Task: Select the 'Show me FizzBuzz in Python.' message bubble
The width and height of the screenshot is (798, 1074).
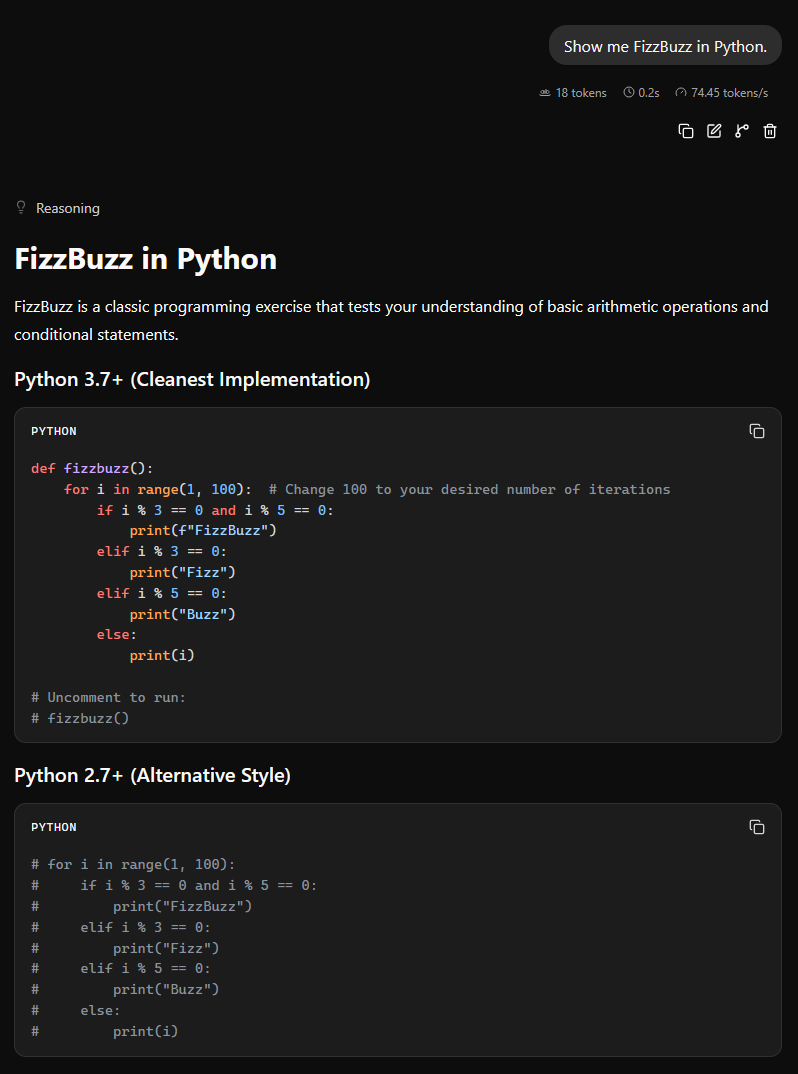Action: point(665,46)
